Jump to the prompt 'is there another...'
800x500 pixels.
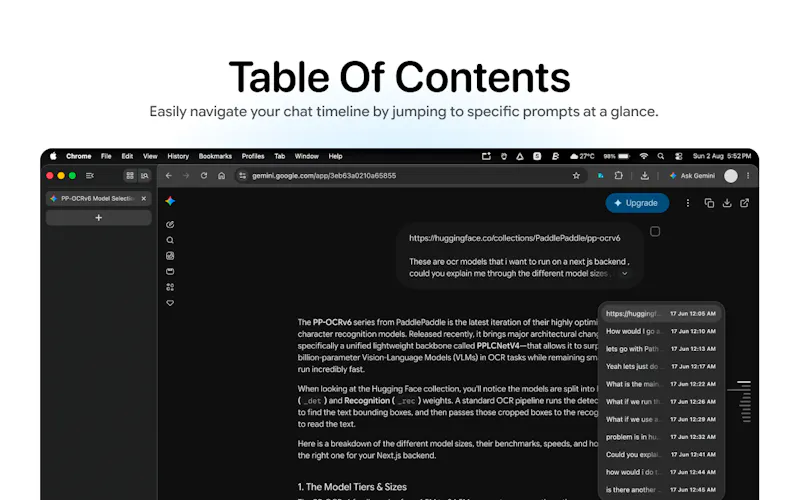click(661, 490)
